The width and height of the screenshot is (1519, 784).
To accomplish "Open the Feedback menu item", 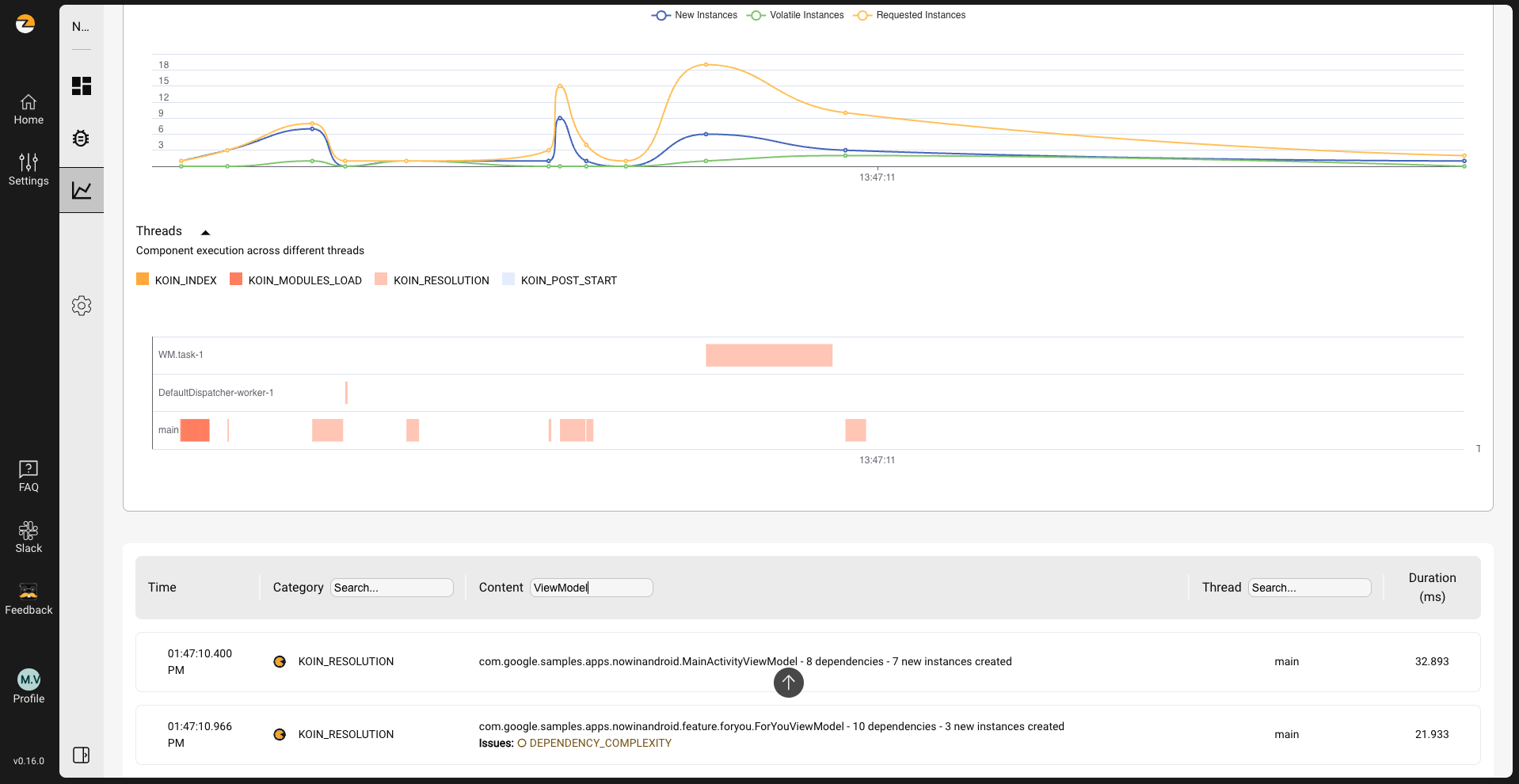I will [x=29, y=599].
